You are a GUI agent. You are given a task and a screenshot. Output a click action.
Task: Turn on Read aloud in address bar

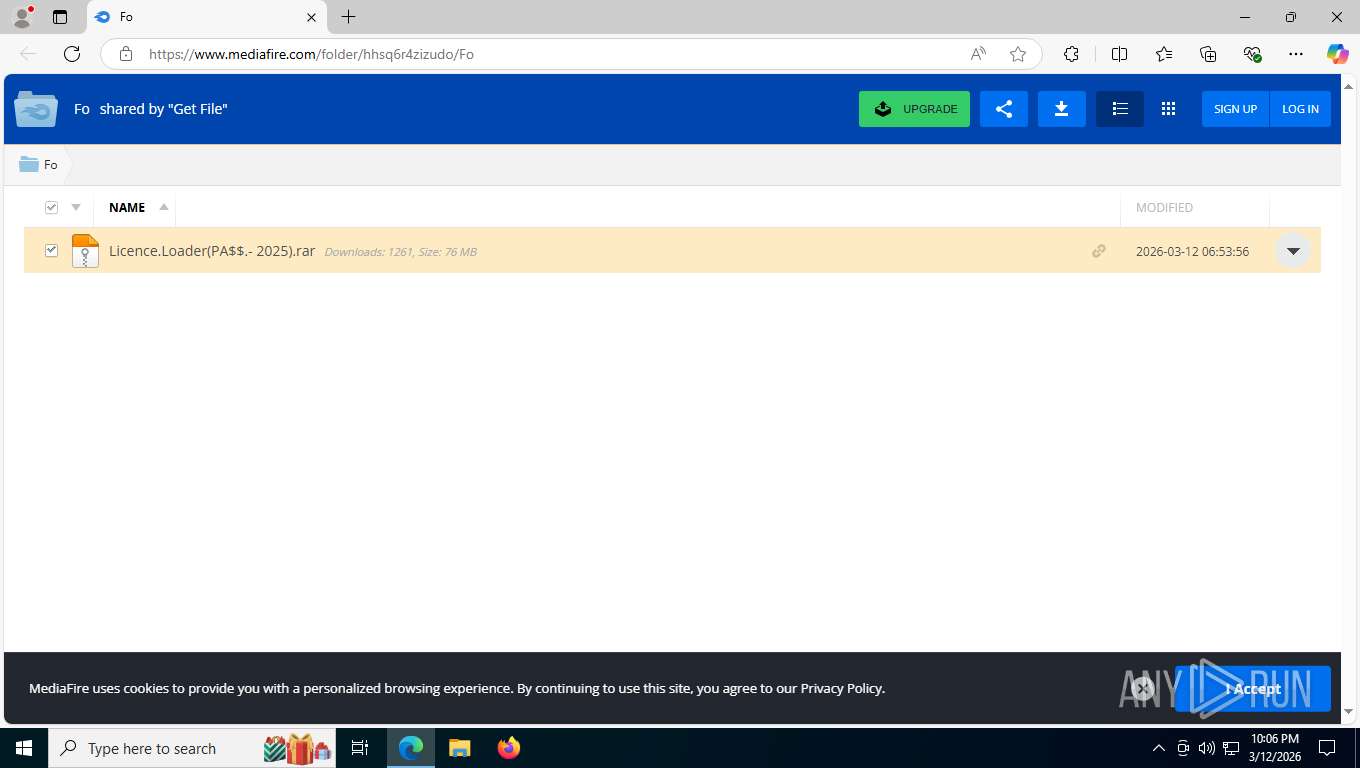[978, 54]
